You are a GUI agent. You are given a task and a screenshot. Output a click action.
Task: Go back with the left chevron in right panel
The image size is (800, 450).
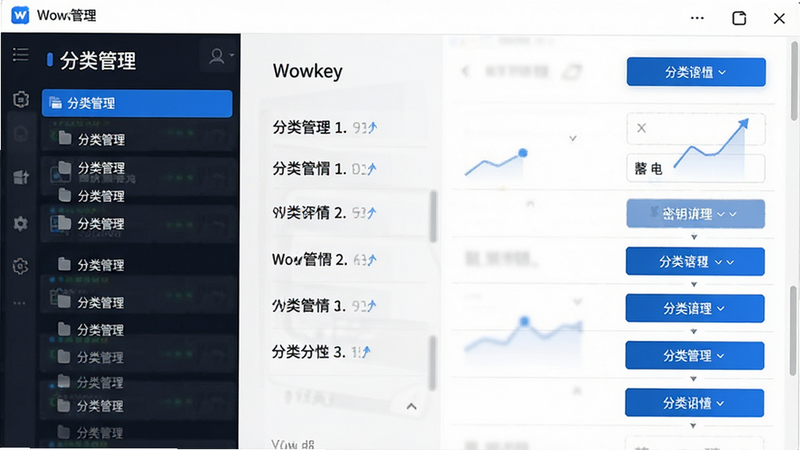(465, 71)
